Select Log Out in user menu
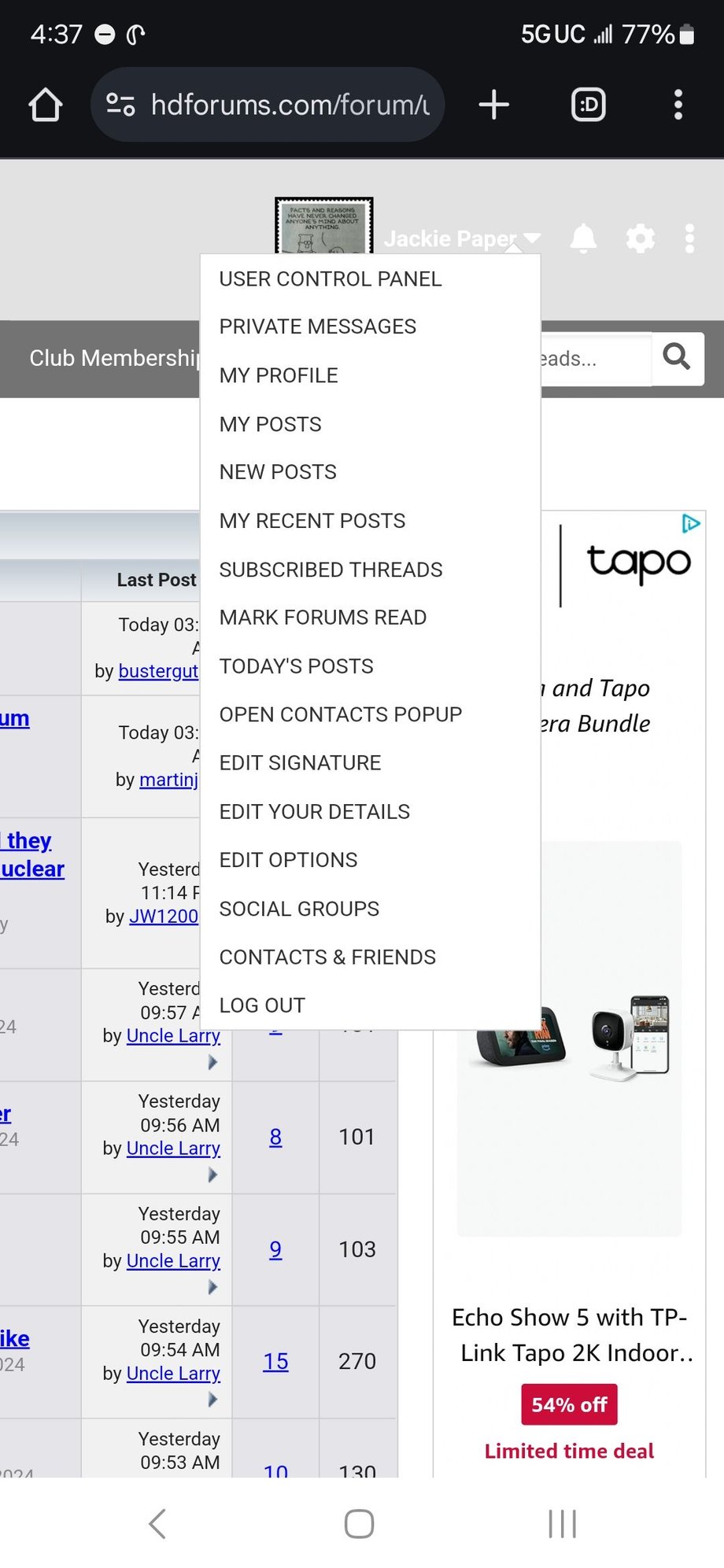Image resolution: width=724 pixels, height=1568 pixels. pos(262,1005)
